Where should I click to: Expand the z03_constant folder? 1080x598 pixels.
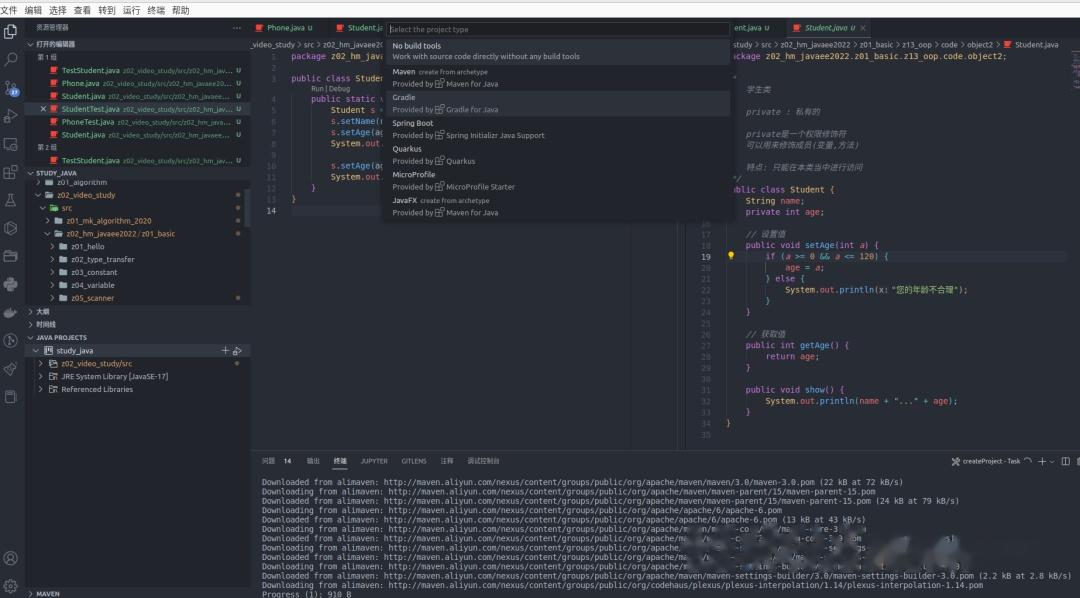point(52,272)
